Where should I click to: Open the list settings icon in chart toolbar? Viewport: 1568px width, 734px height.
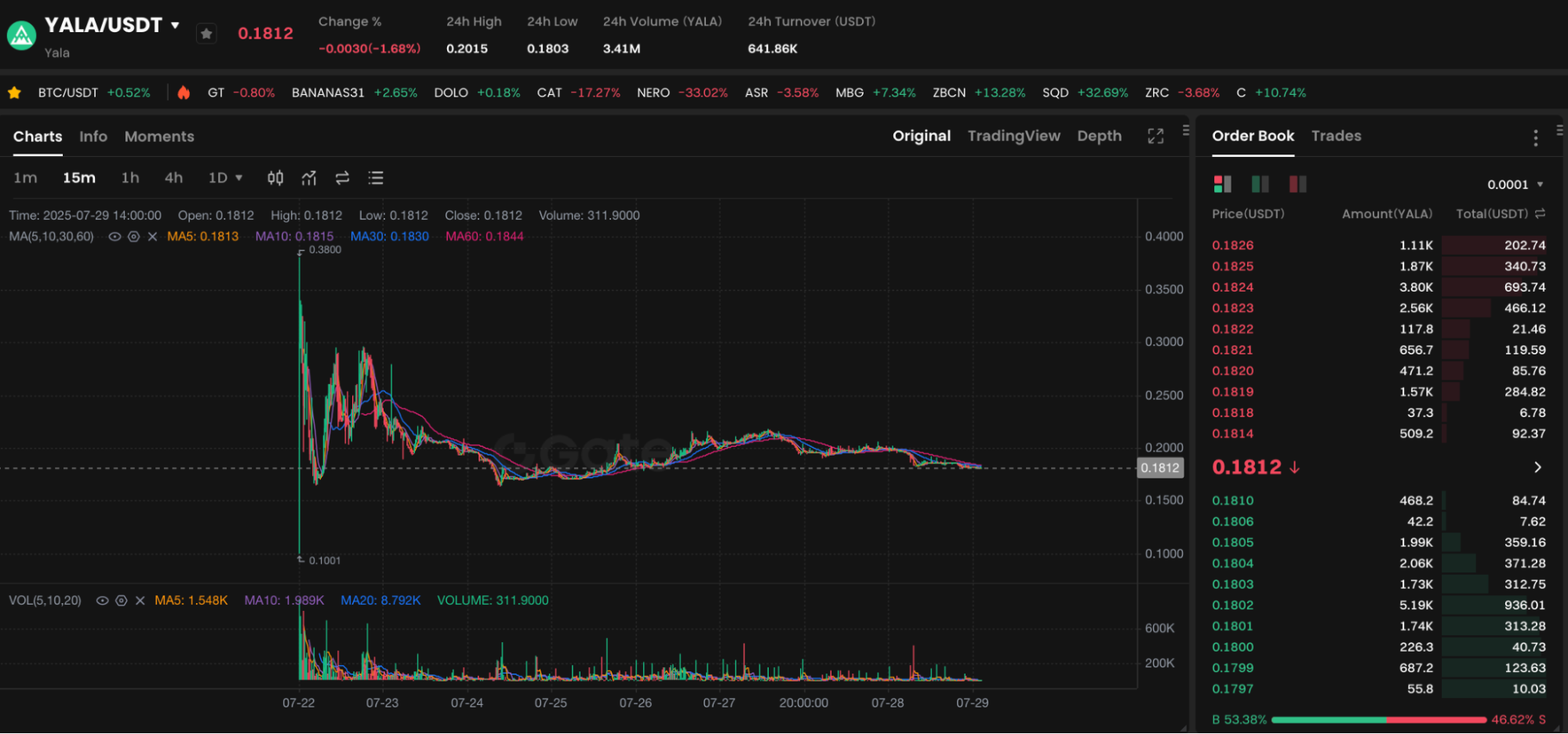click(x=376, y=178)
